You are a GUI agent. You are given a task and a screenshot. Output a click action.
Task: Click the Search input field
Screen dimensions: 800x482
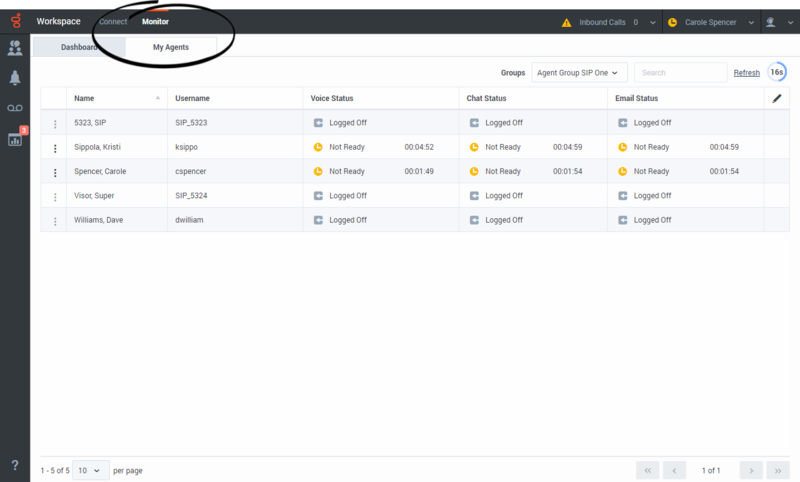tap(680, 72)
